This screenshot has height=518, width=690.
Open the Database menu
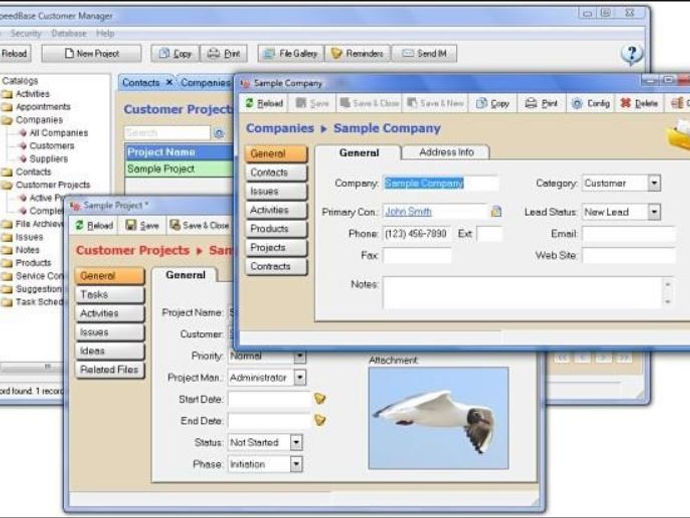point(69,33)
